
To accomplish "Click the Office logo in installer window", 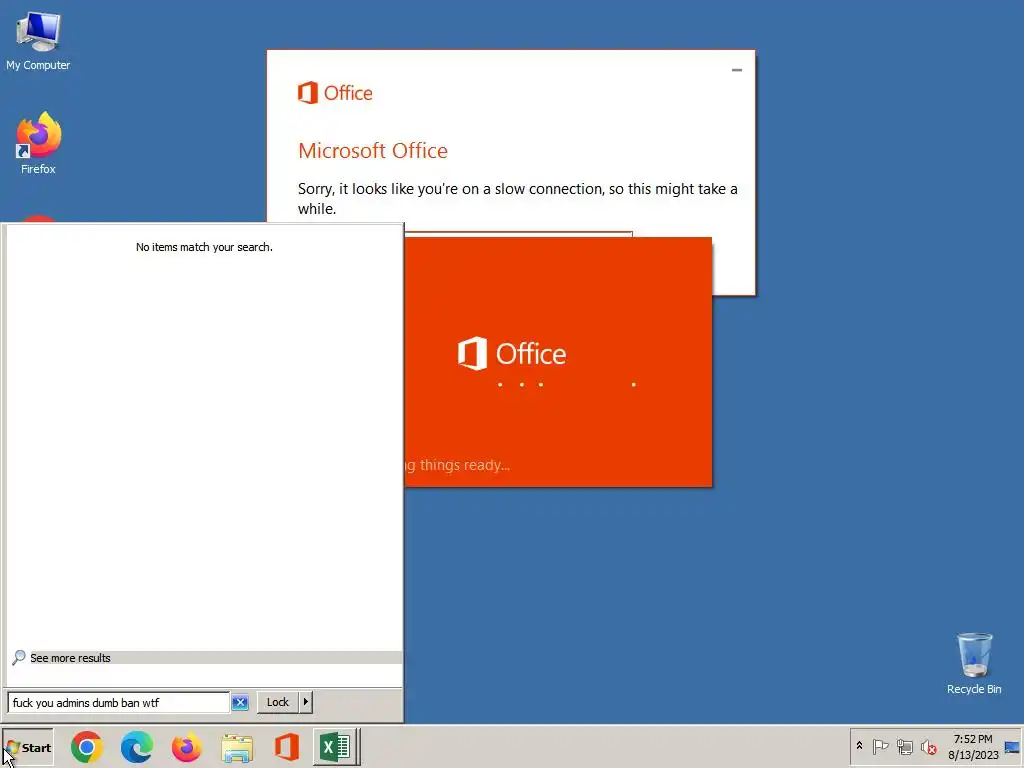I will 335,93.
